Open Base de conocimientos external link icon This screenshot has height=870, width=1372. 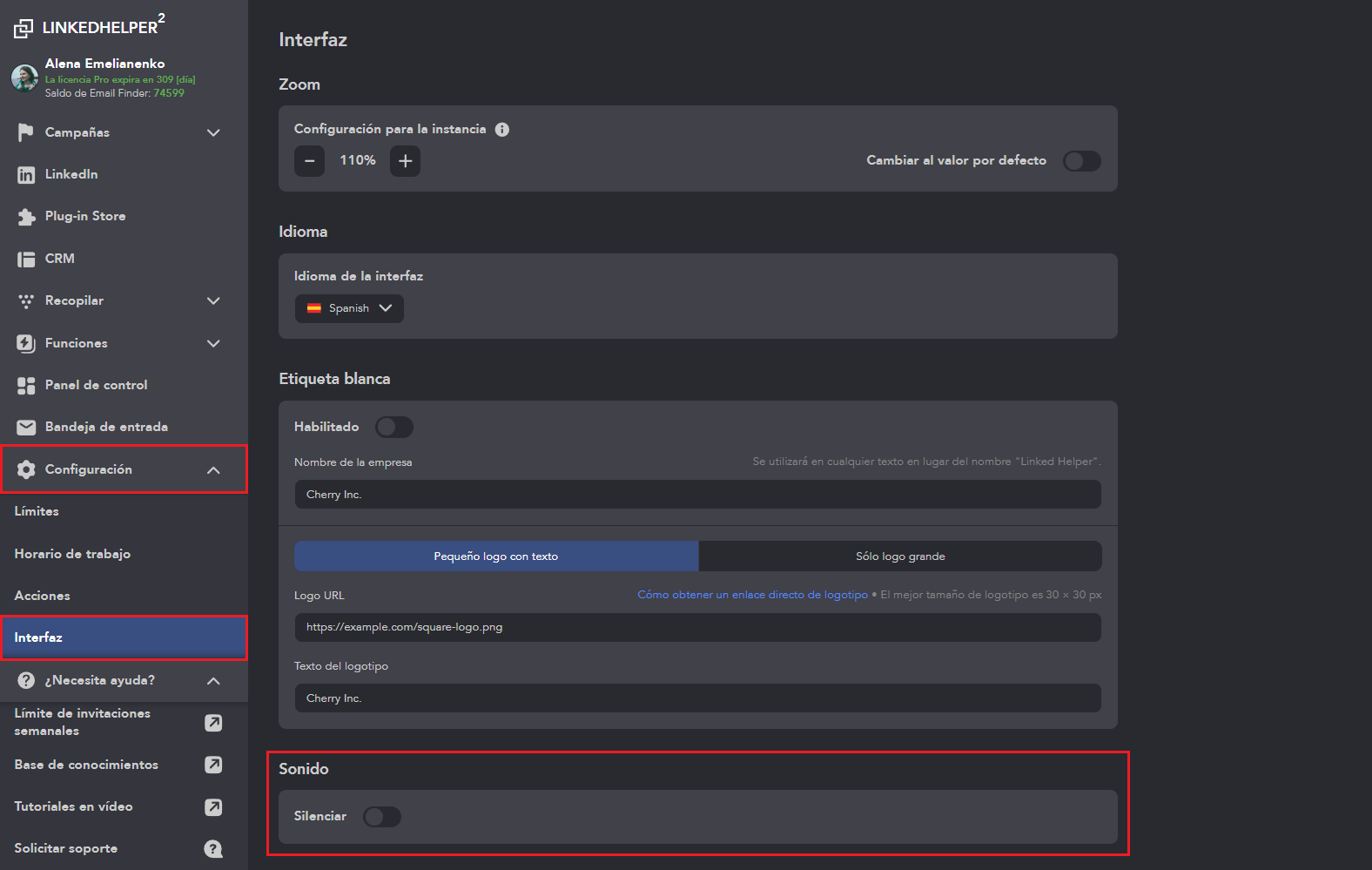click(x=213, y=765)
